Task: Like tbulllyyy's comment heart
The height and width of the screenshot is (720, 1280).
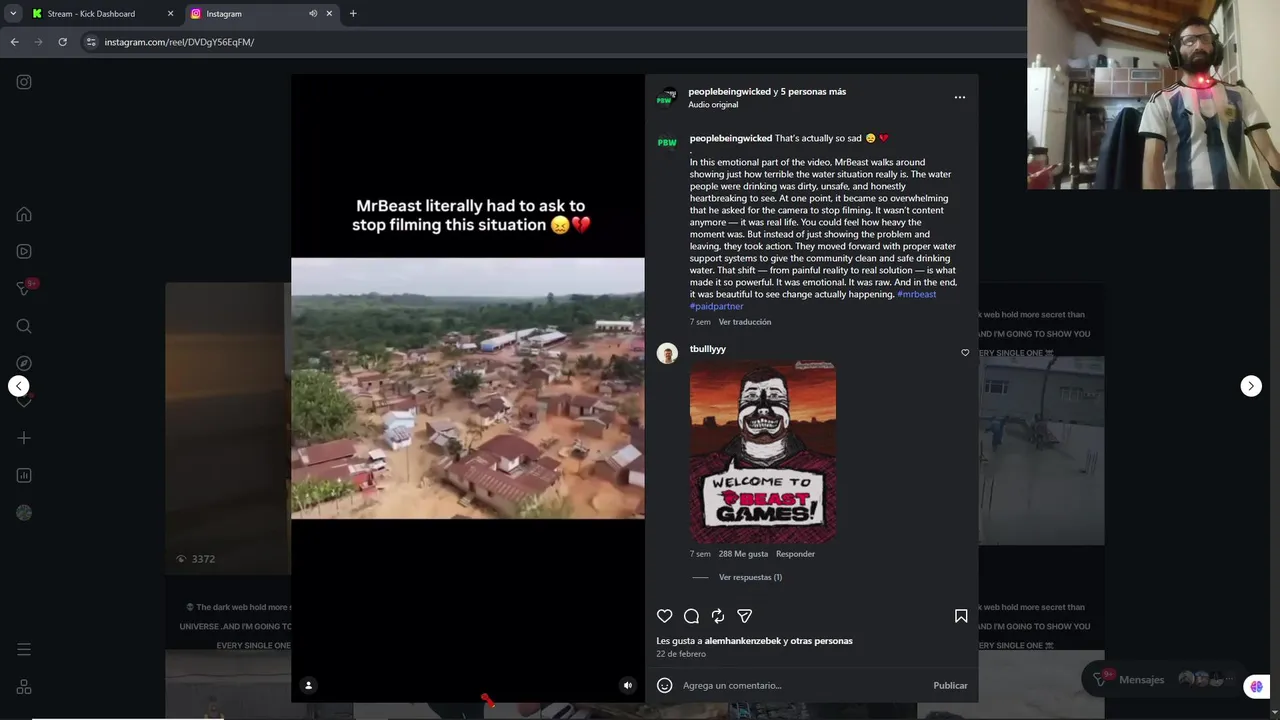Action: click(x=965, y=353)
